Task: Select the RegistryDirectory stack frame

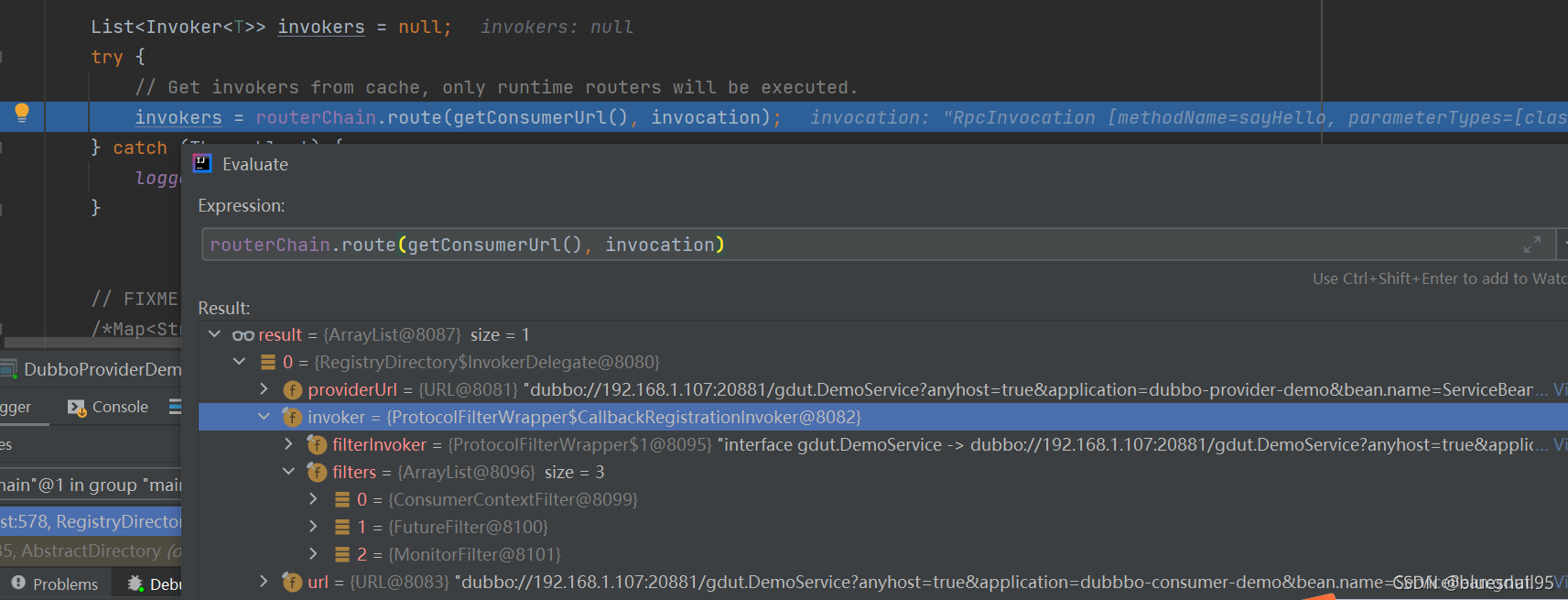Action: 91,521
